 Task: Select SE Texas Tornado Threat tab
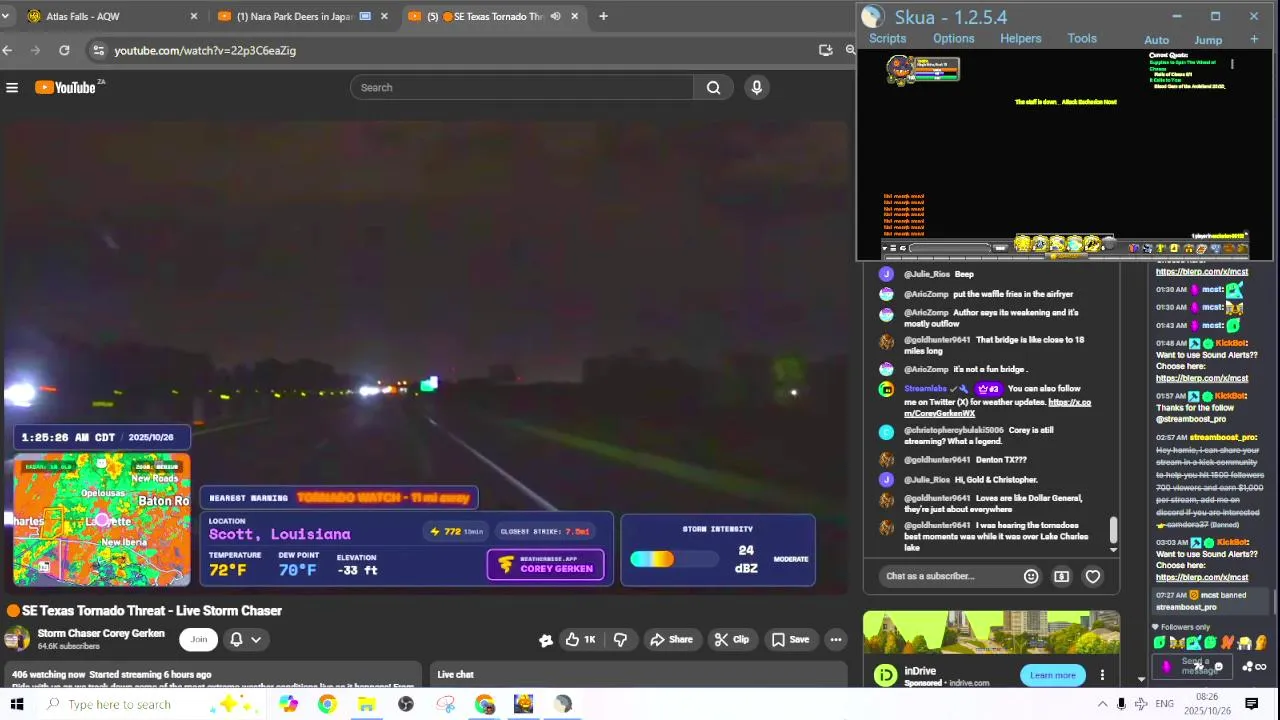click(x=497, y=16)
